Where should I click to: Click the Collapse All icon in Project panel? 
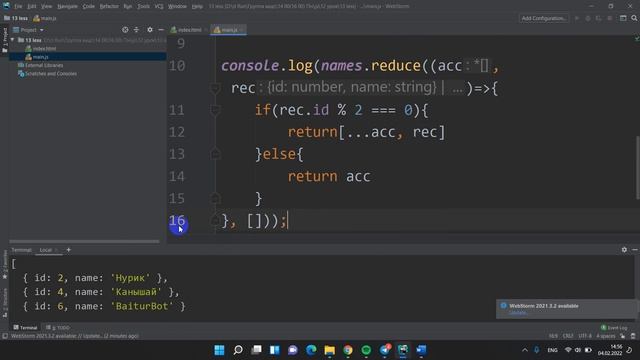[136, 30]
